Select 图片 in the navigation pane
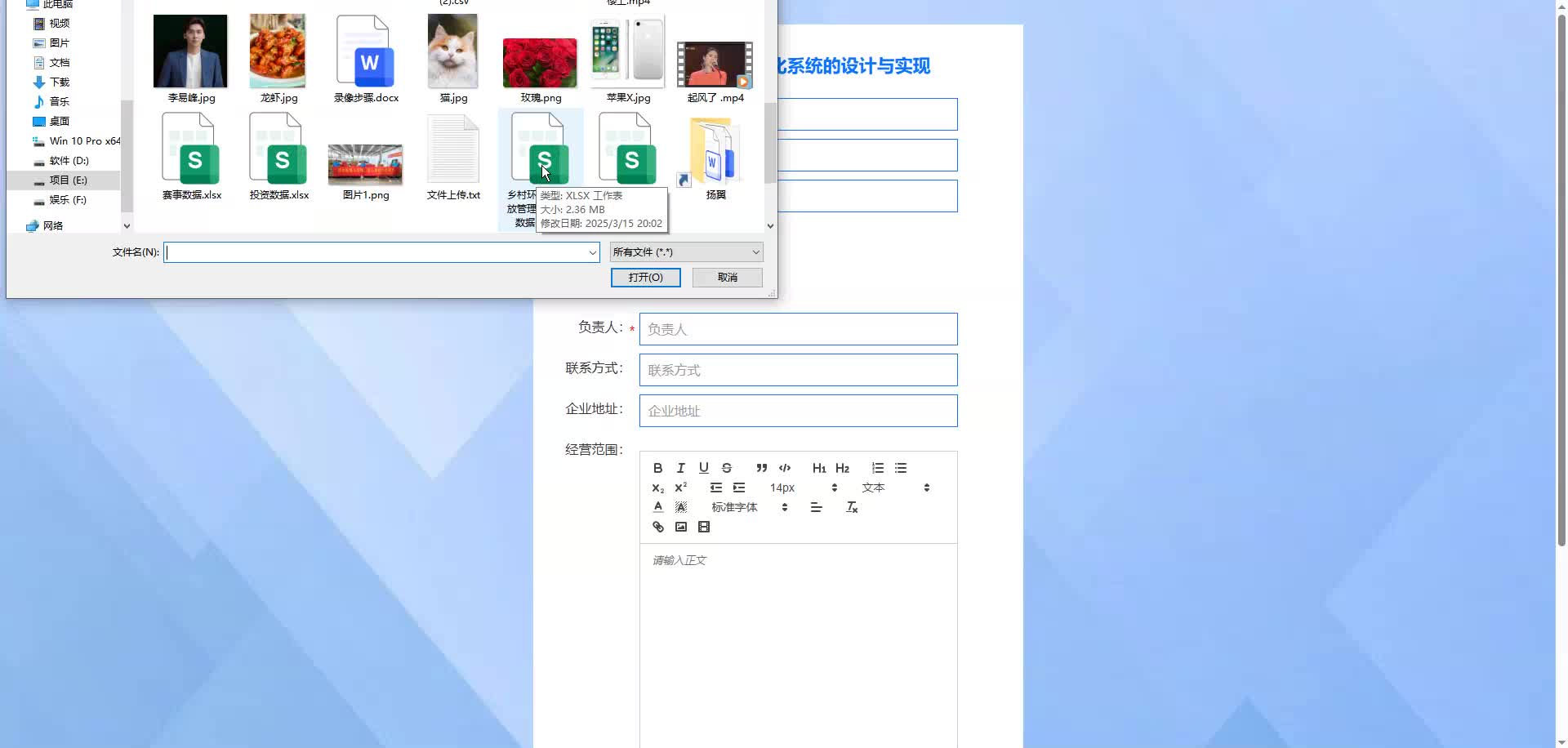 click(59, 43)
